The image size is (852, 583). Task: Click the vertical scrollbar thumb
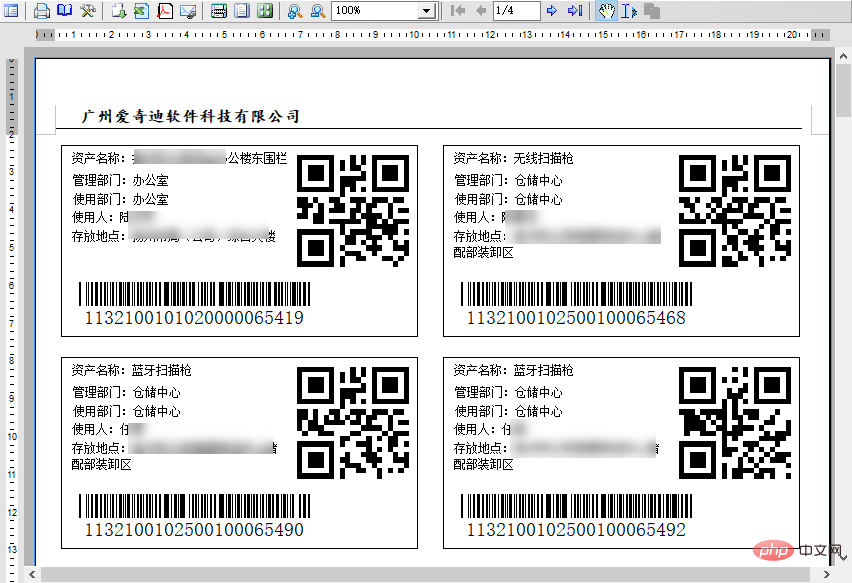coord(843,90)
